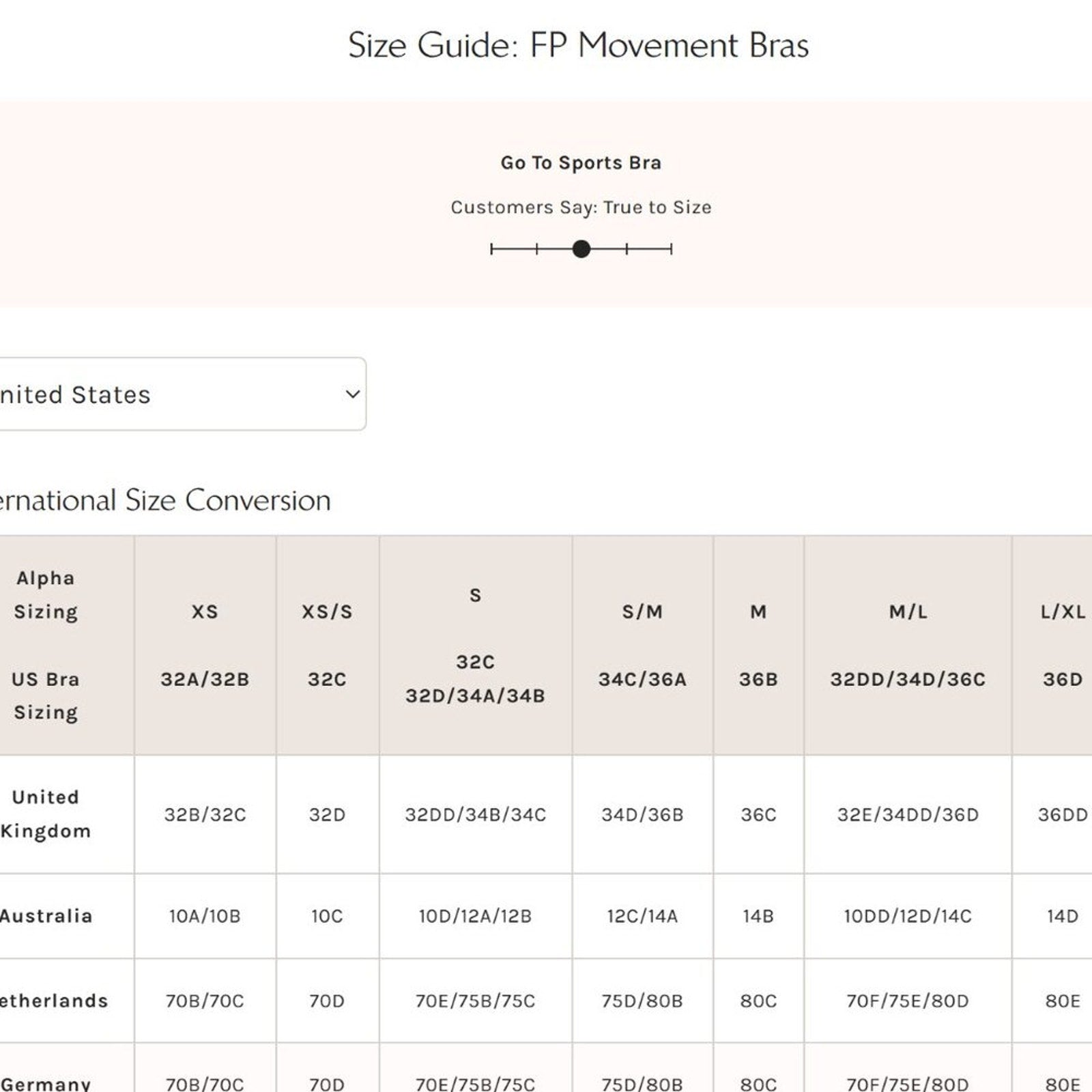The width and height of the screenshot is (1092, 1092).
Task: Open the United States country dropdown
Action: pyautogui.click(x=177, y=394)
